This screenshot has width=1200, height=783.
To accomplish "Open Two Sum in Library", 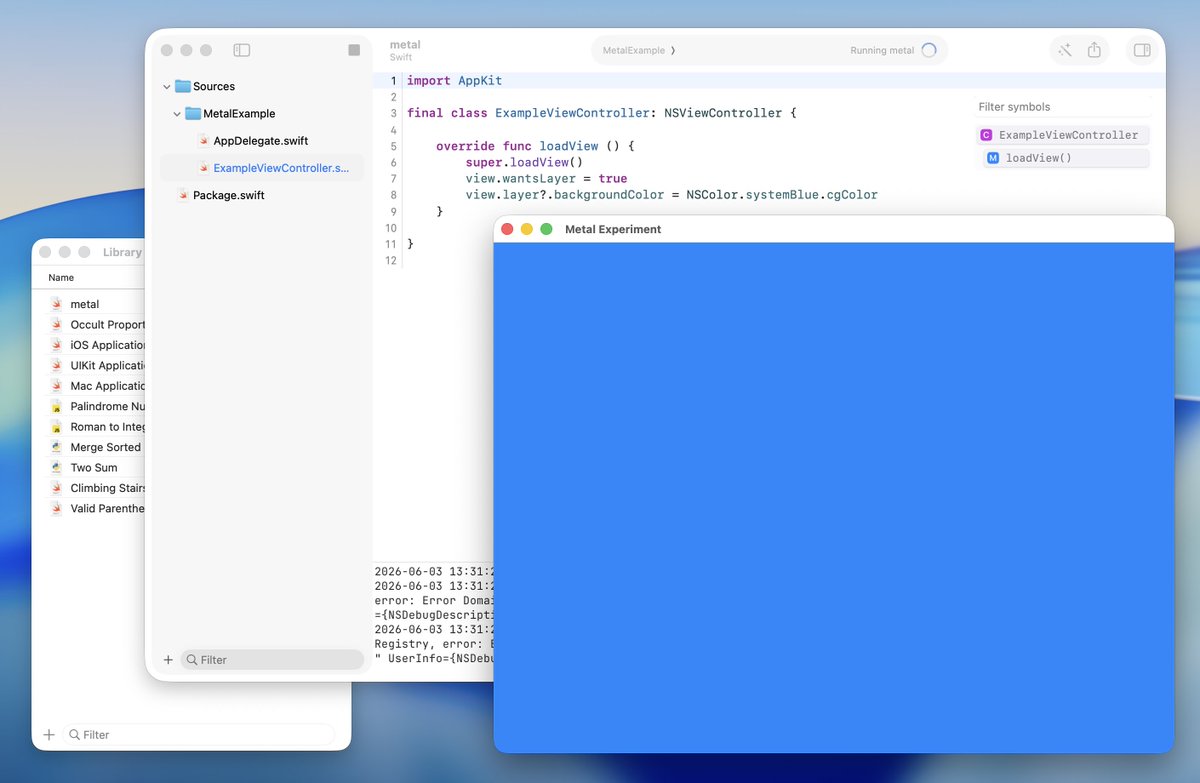I will (94, 468).
